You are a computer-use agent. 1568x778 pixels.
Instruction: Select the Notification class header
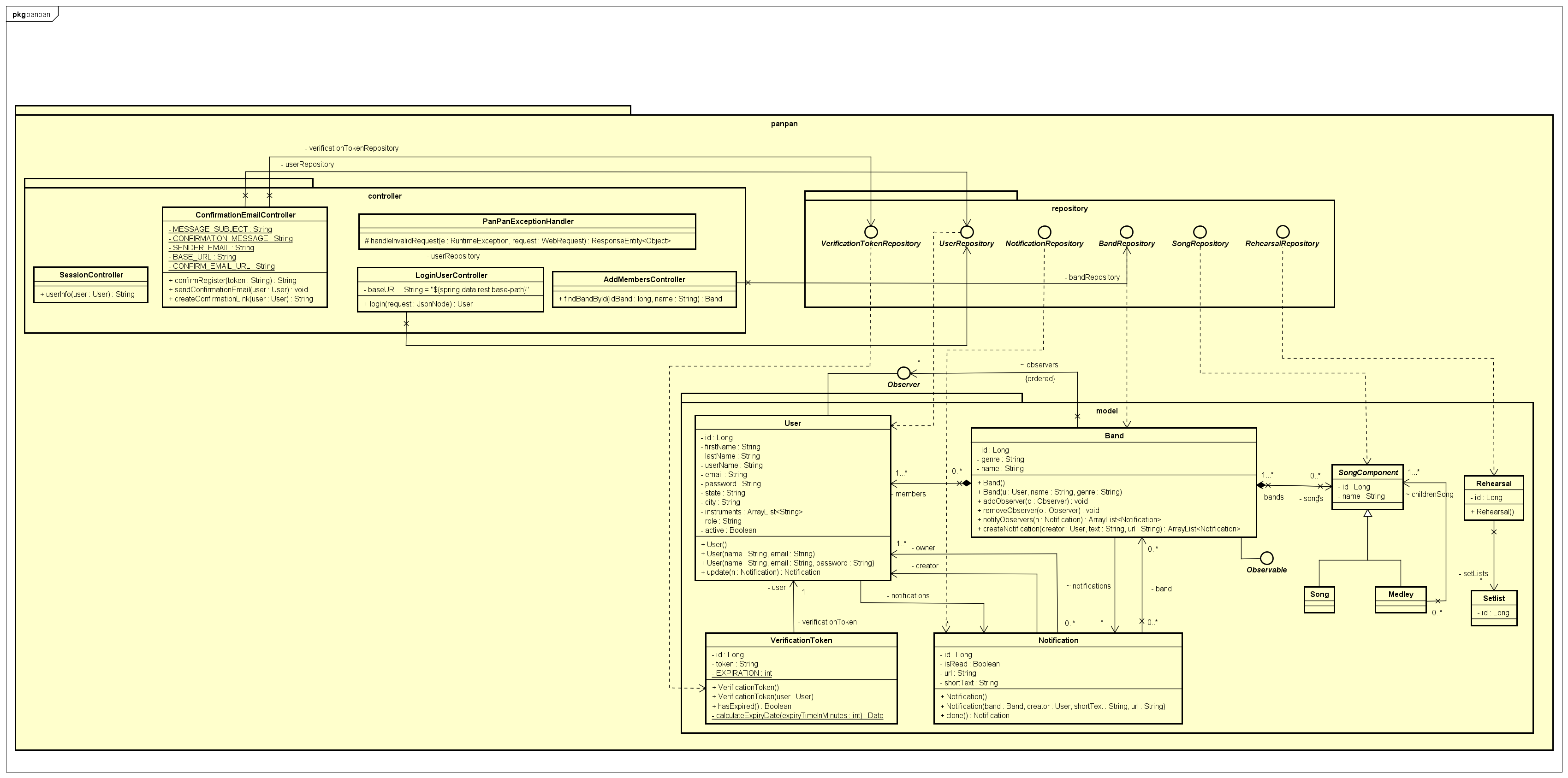tap(1058, 640)
